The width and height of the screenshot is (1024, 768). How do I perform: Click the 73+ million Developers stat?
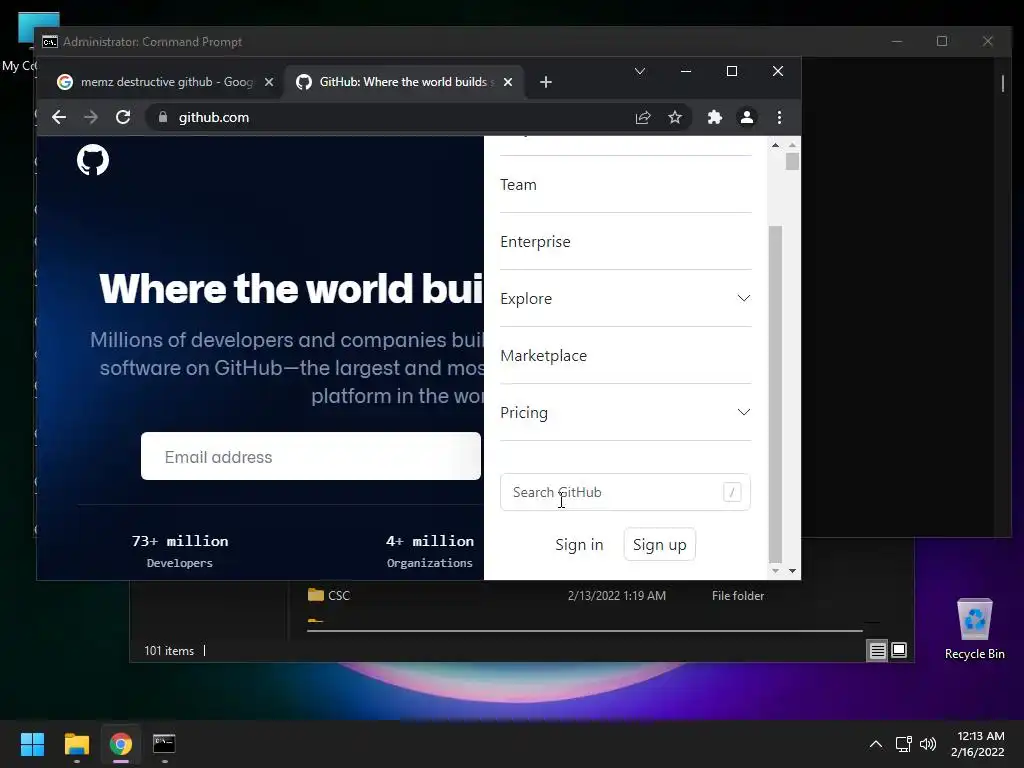pyautogui.click(x=180, y=551)
